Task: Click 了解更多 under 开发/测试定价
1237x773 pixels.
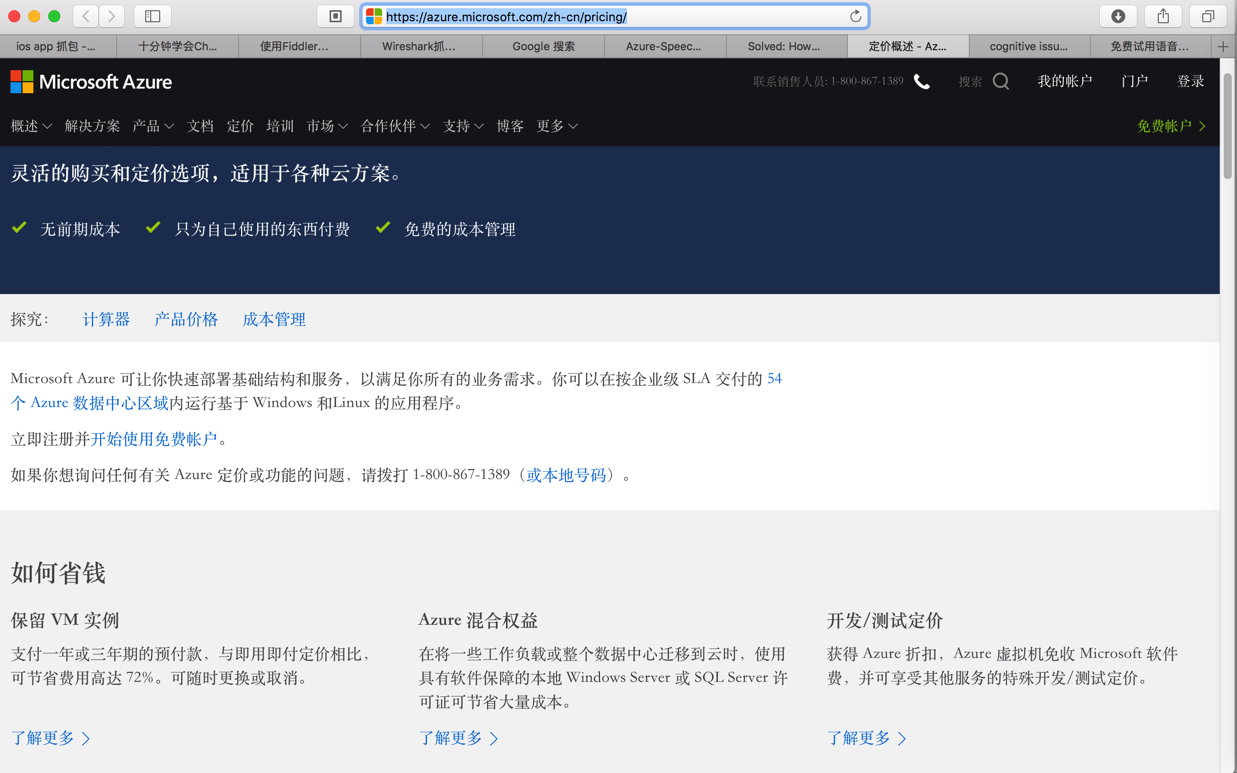Action: tap(867, 738)
